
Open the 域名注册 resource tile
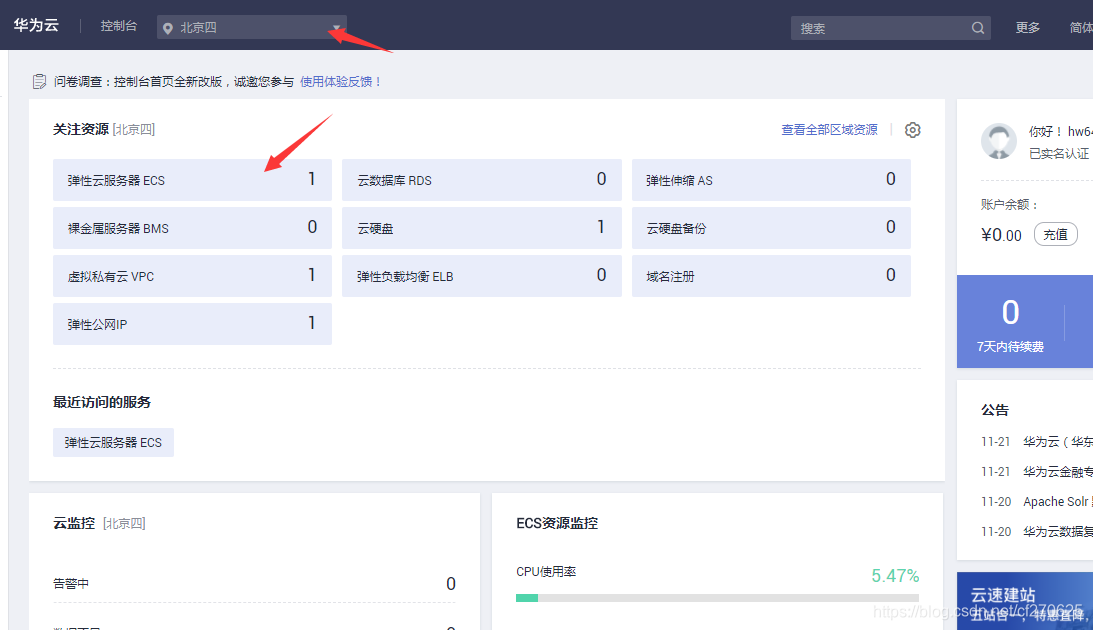(x=771, y=276)
